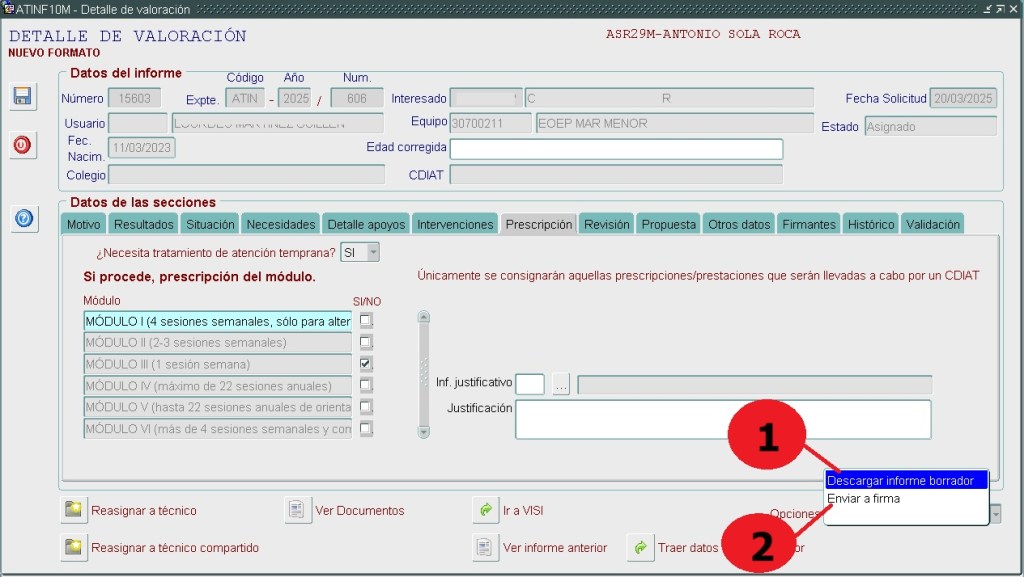Uncheck the MÓDULO III checkbox
This screenshot has height=577, width=1024.
coord(366,364)
